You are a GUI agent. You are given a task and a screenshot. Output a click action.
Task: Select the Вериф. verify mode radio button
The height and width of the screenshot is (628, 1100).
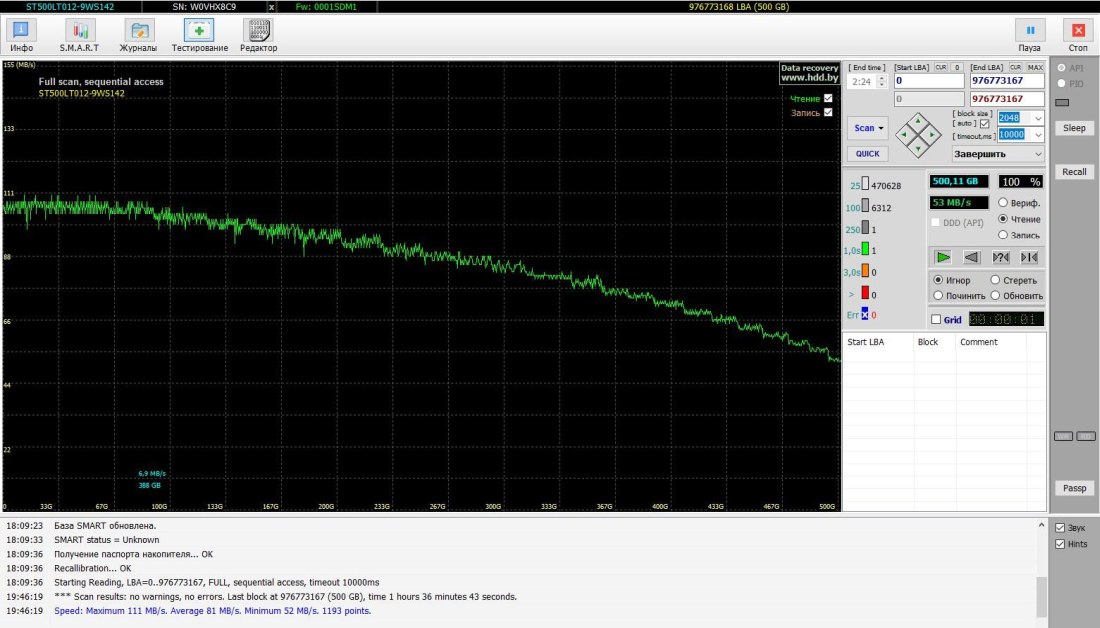click(x=1003, y=203)
